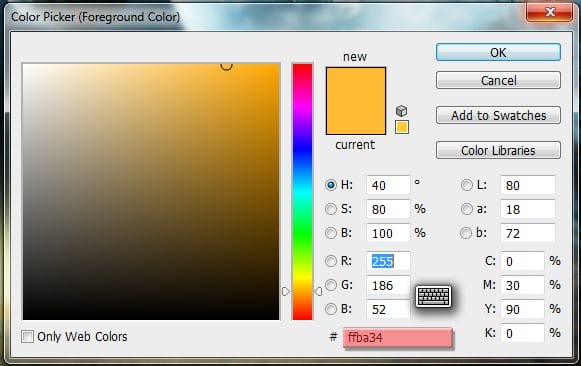Click the L field showing 80

(528, 185)
